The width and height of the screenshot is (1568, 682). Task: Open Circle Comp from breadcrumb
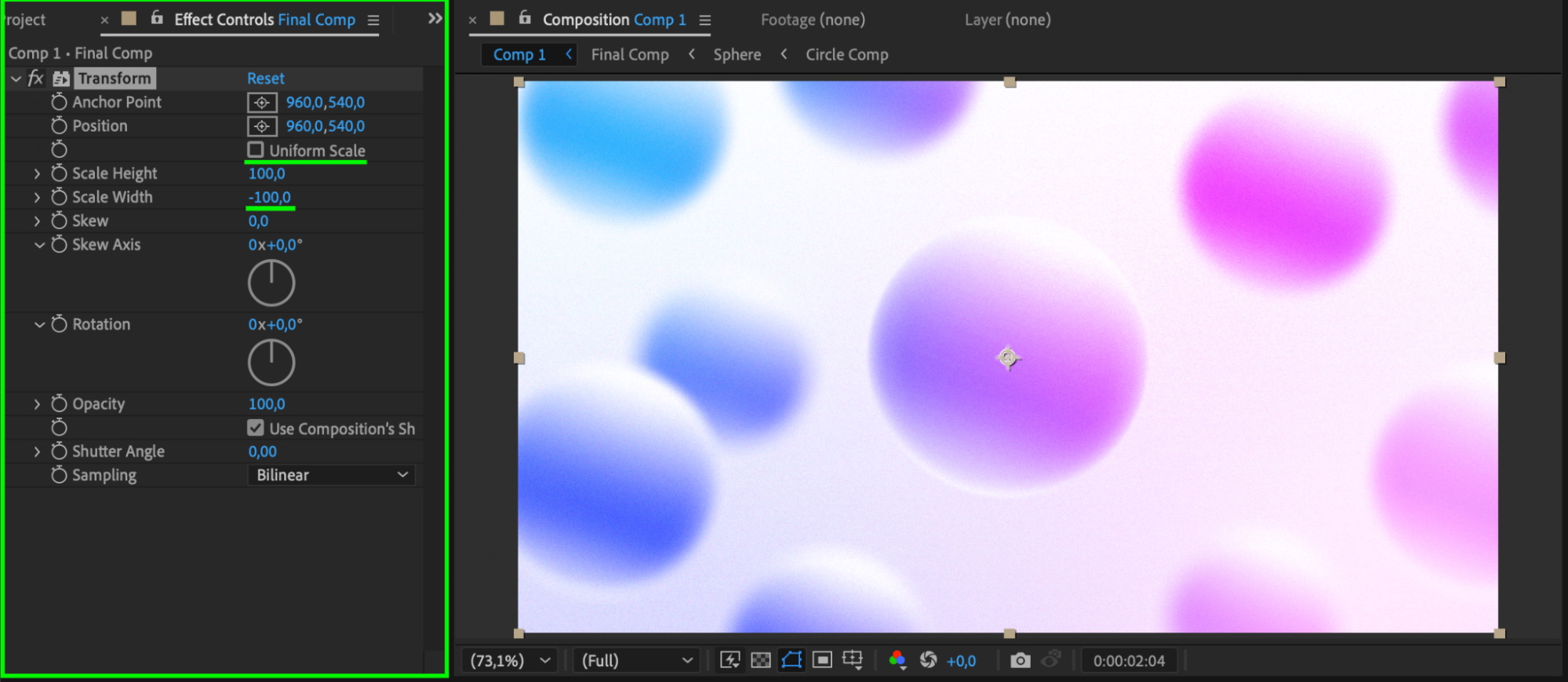click(x=847, y=54)
